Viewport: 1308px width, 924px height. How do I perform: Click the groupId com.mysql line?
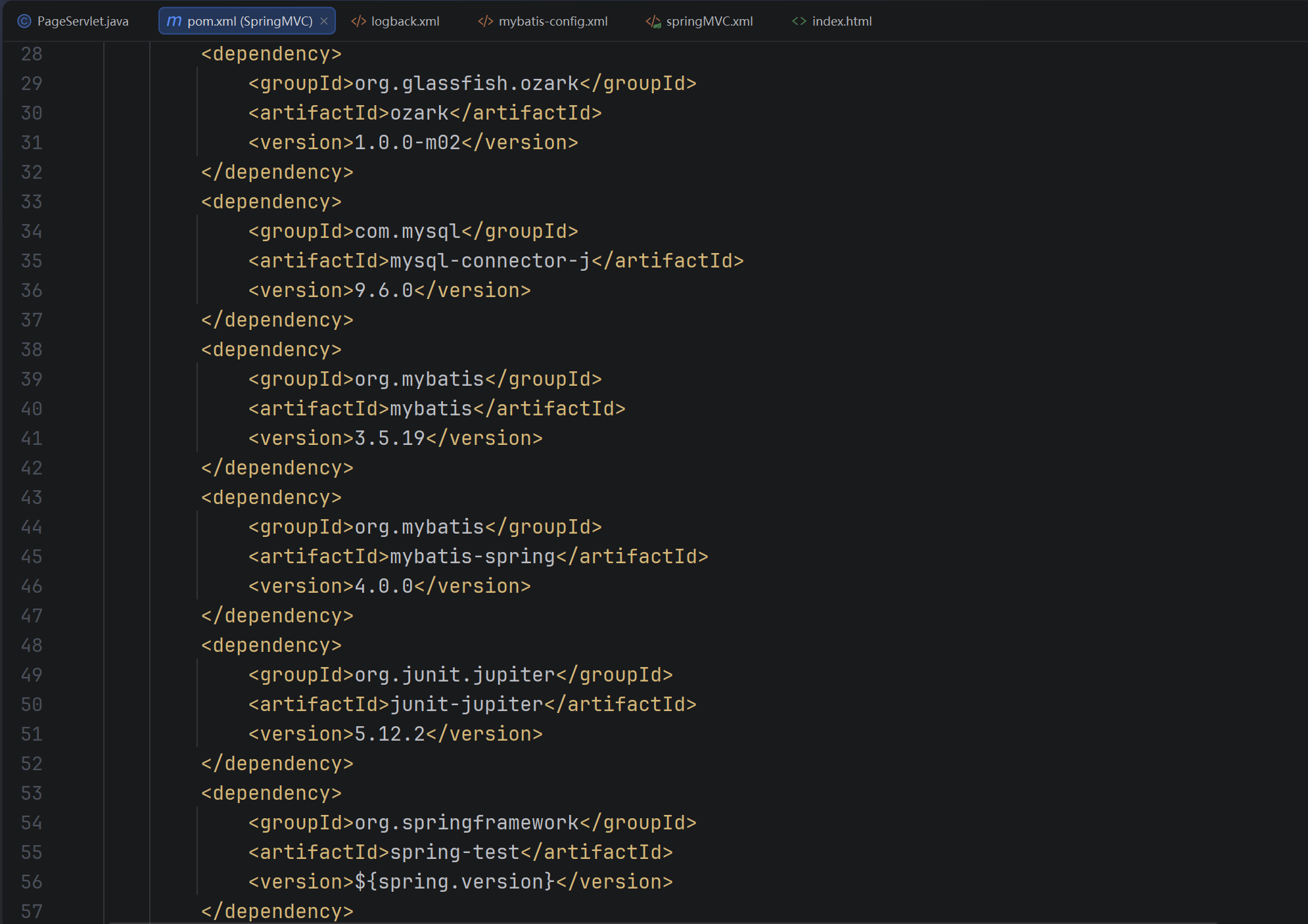pos(413,231)
